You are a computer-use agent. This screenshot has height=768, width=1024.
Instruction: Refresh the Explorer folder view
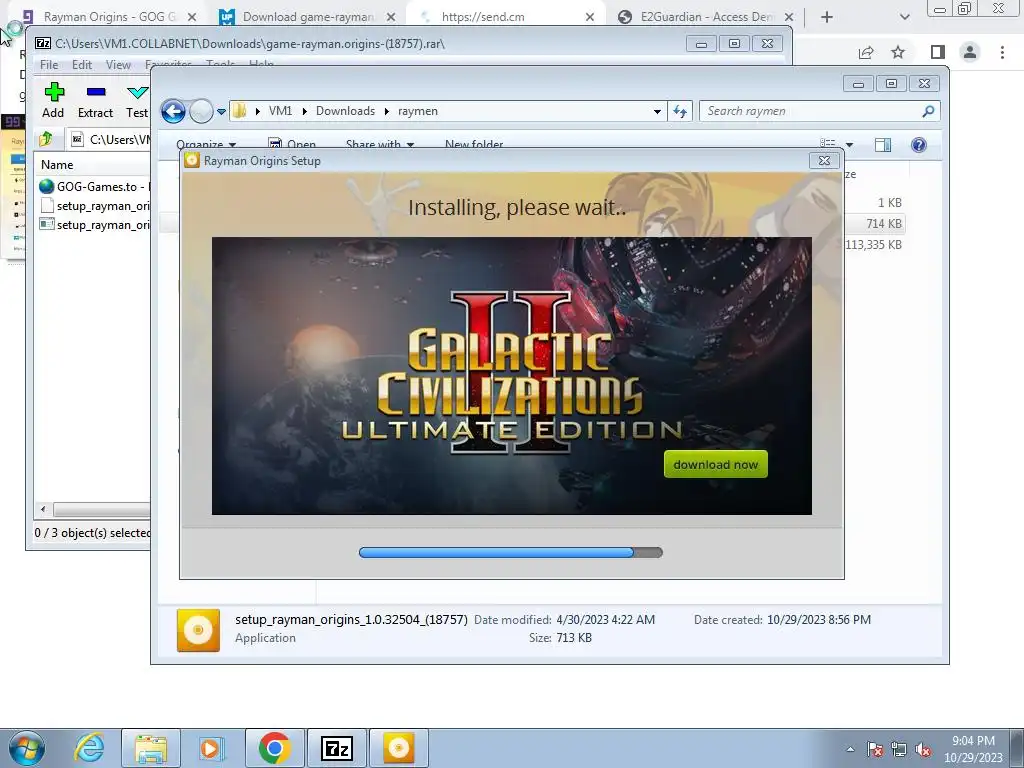click(680, 112)
